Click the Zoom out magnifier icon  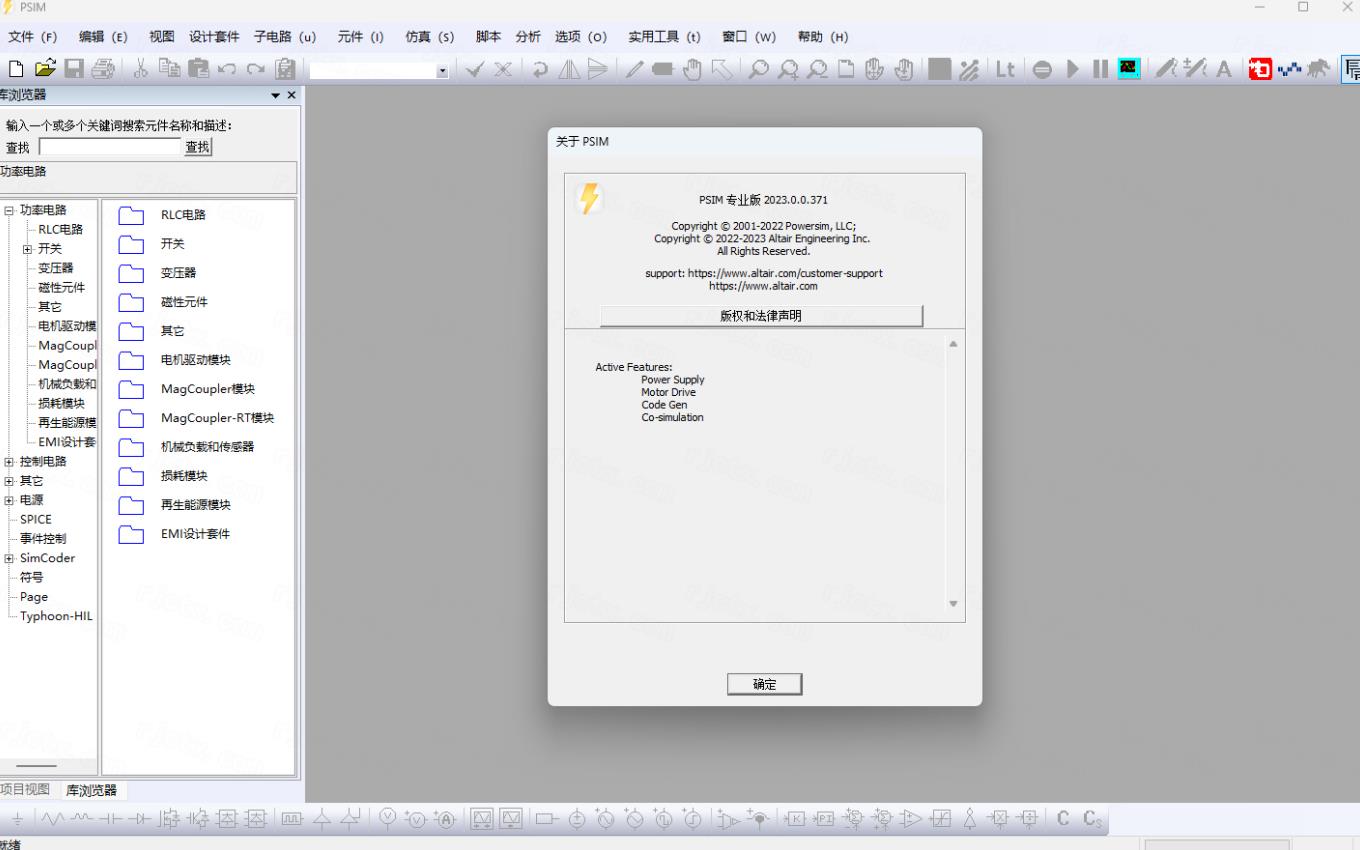818,69
